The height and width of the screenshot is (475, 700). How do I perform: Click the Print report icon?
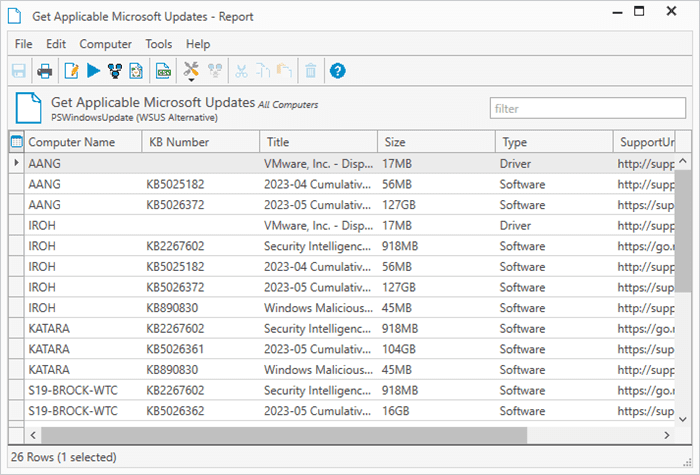point(45,71)
